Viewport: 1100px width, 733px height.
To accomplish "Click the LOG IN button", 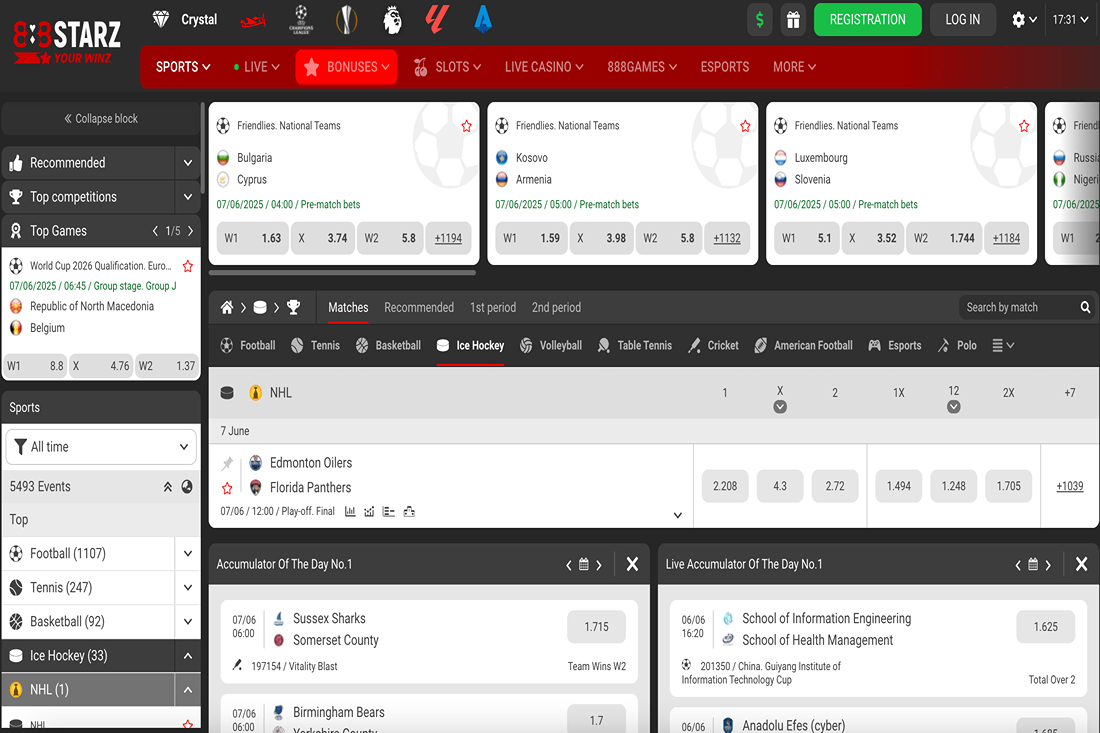I will 962,20.
